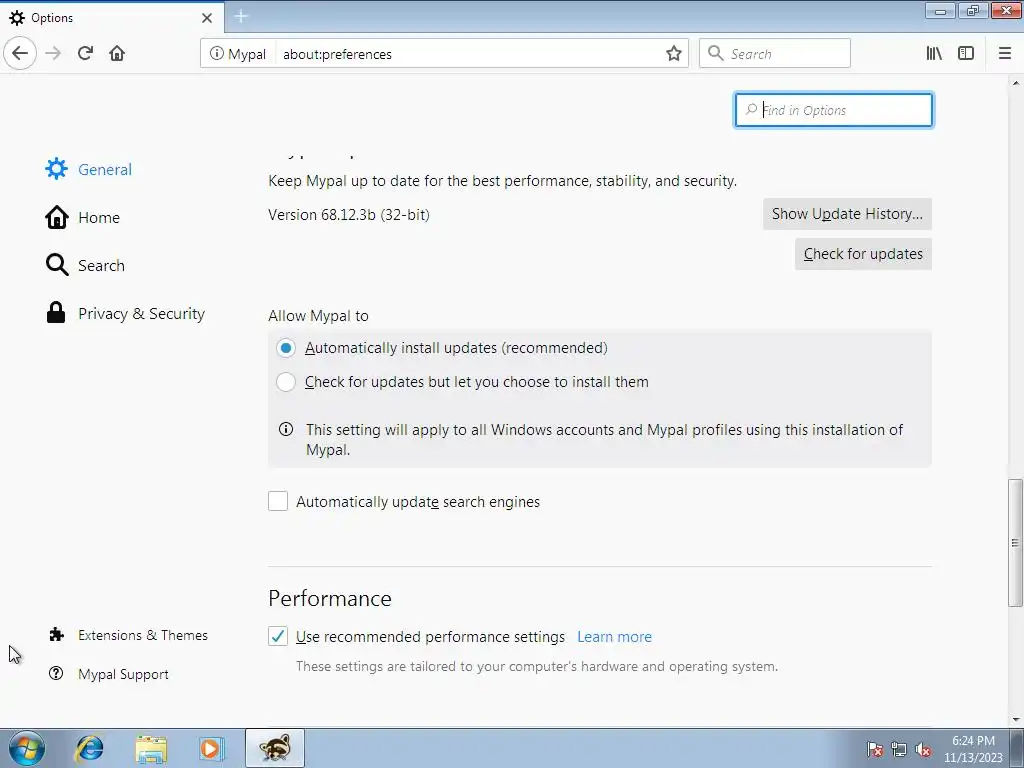The height and width of the screenshot is (768, 1024).
Task: Click scrollbar down arrow
Action: coord(1015,719)
